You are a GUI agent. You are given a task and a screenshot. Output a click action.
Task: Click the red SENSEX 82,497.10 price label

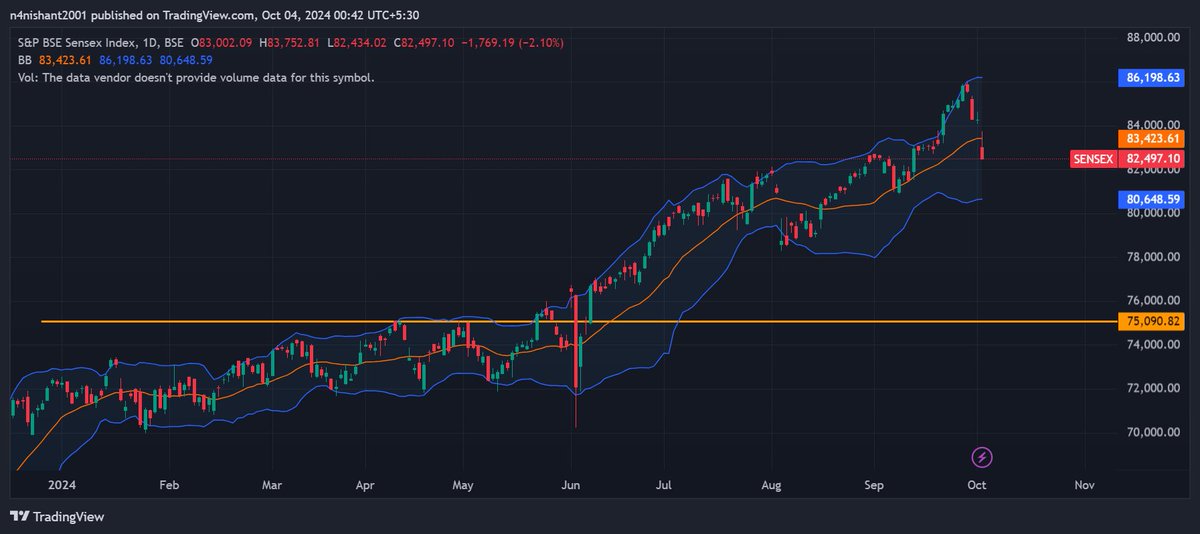click(1127, 158)
